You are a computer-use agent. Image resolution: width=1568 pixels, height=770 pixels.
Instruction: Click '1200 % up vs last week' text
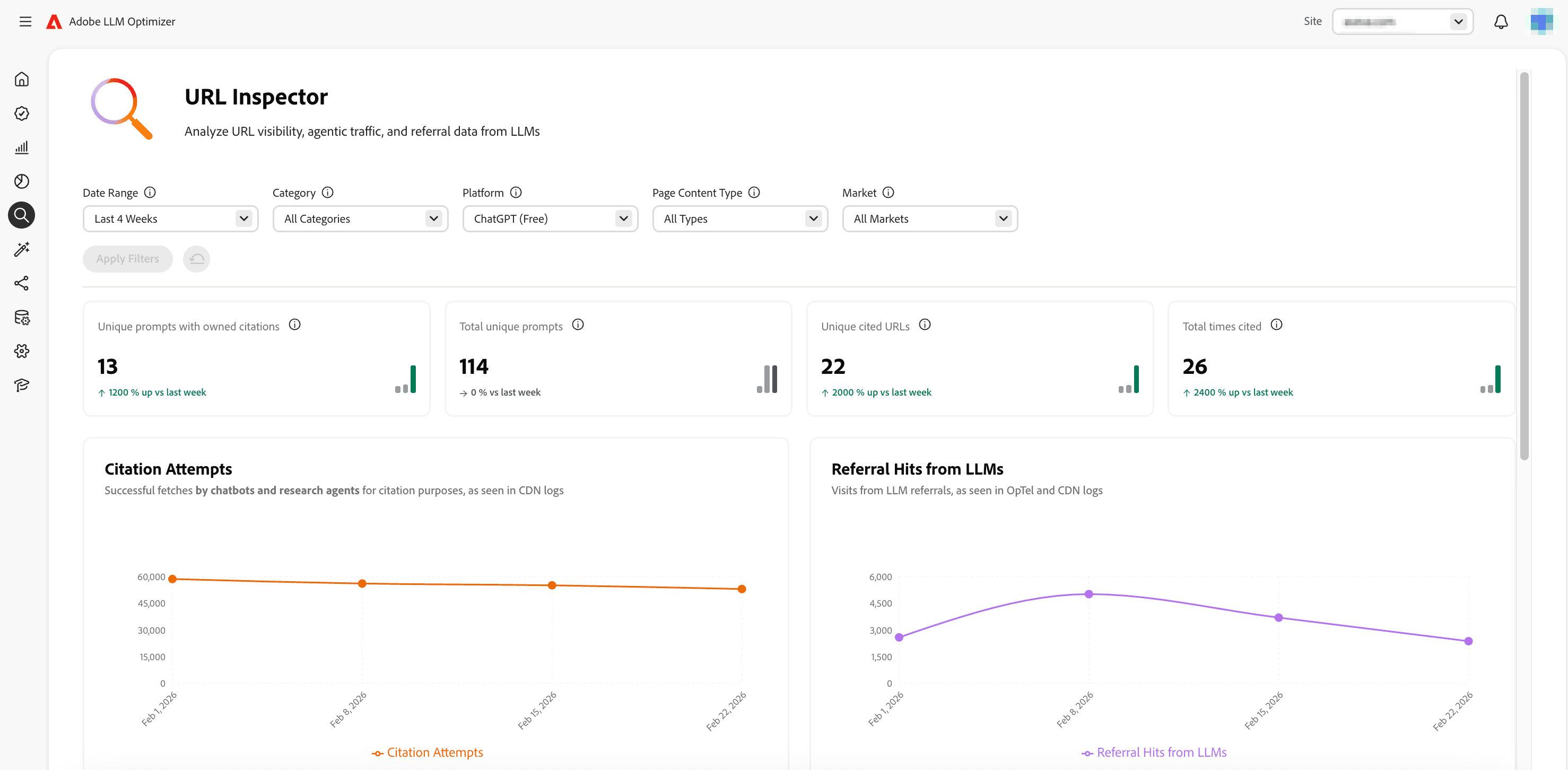[x=158, y=392]
